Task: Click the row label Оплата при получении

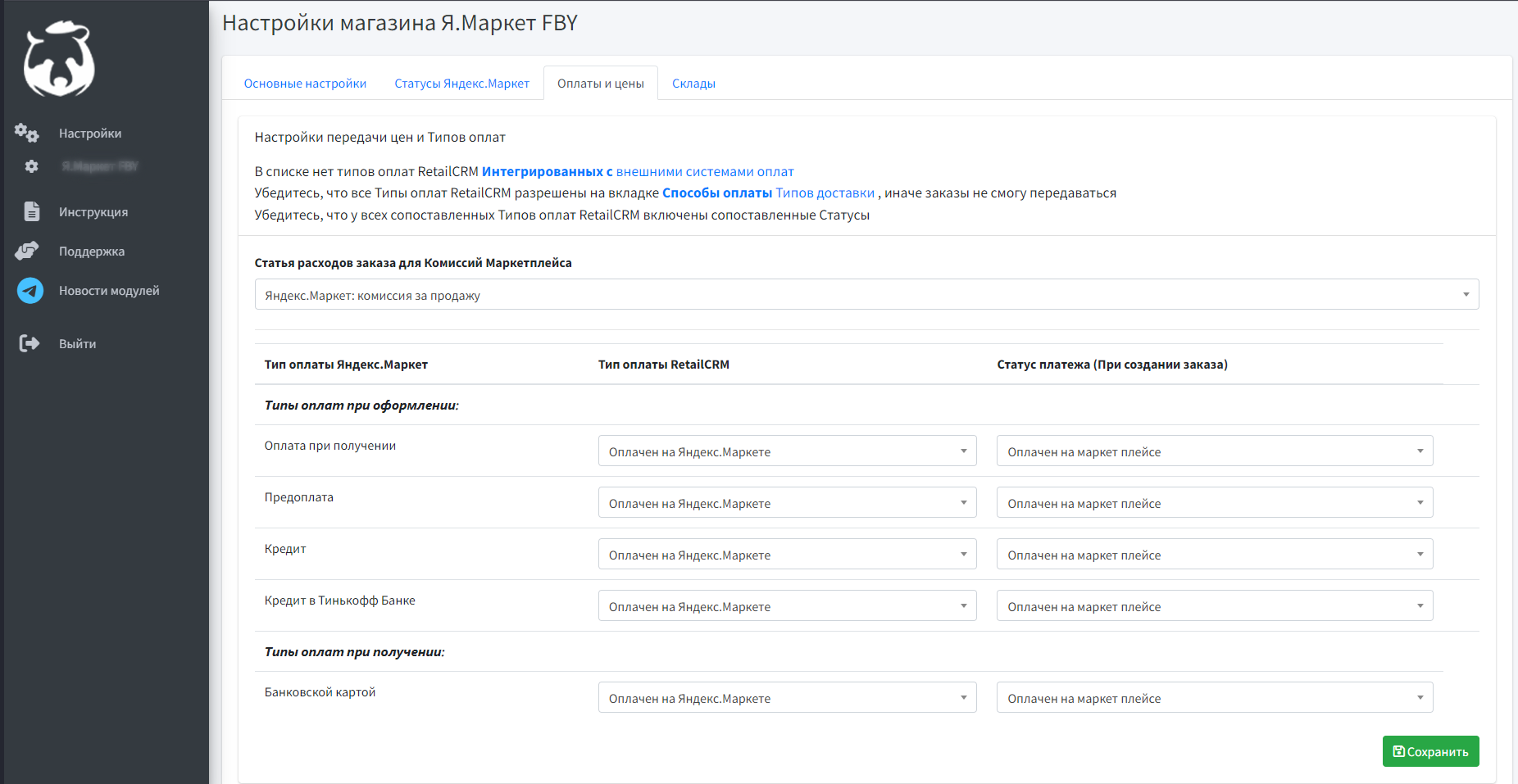Action: (330, 446)
